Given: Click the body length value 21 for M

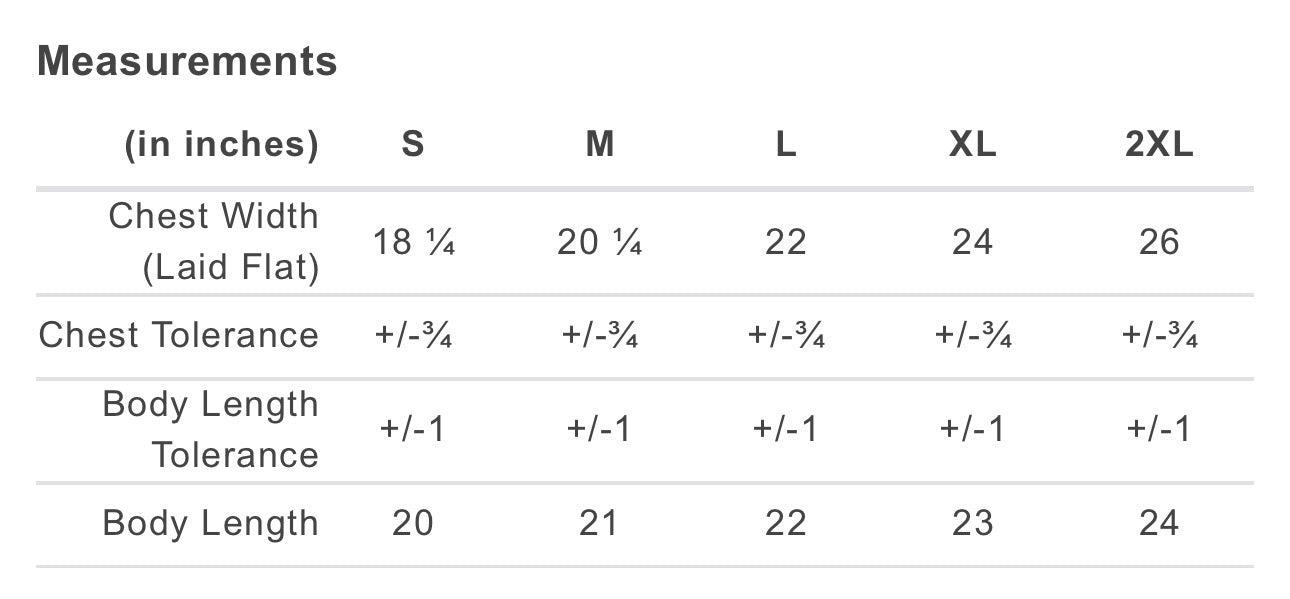Looking at the screenshot, I should click(599, 523).
